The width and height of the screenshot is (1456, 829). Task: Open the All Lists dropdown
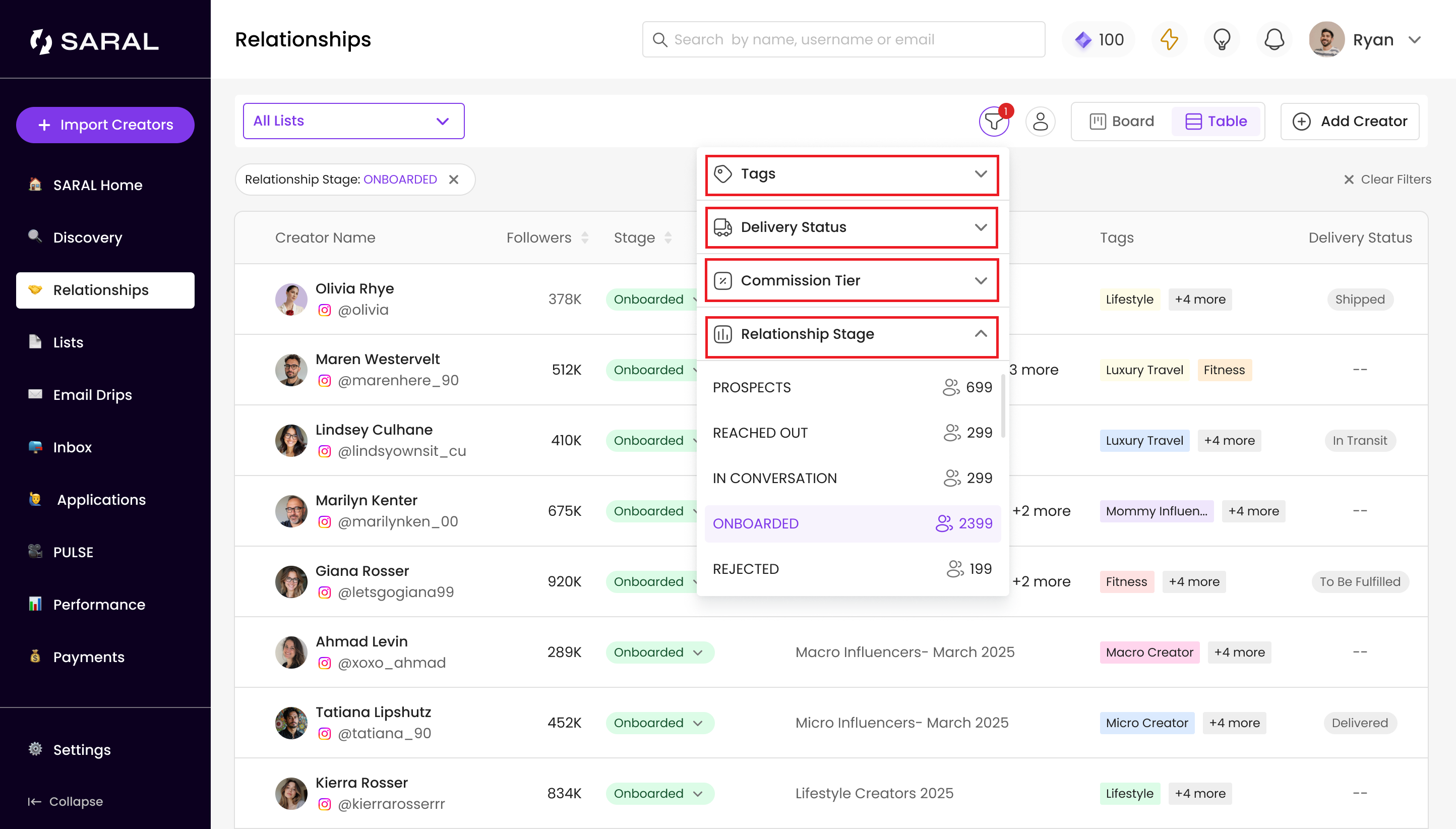click(353, 121)
